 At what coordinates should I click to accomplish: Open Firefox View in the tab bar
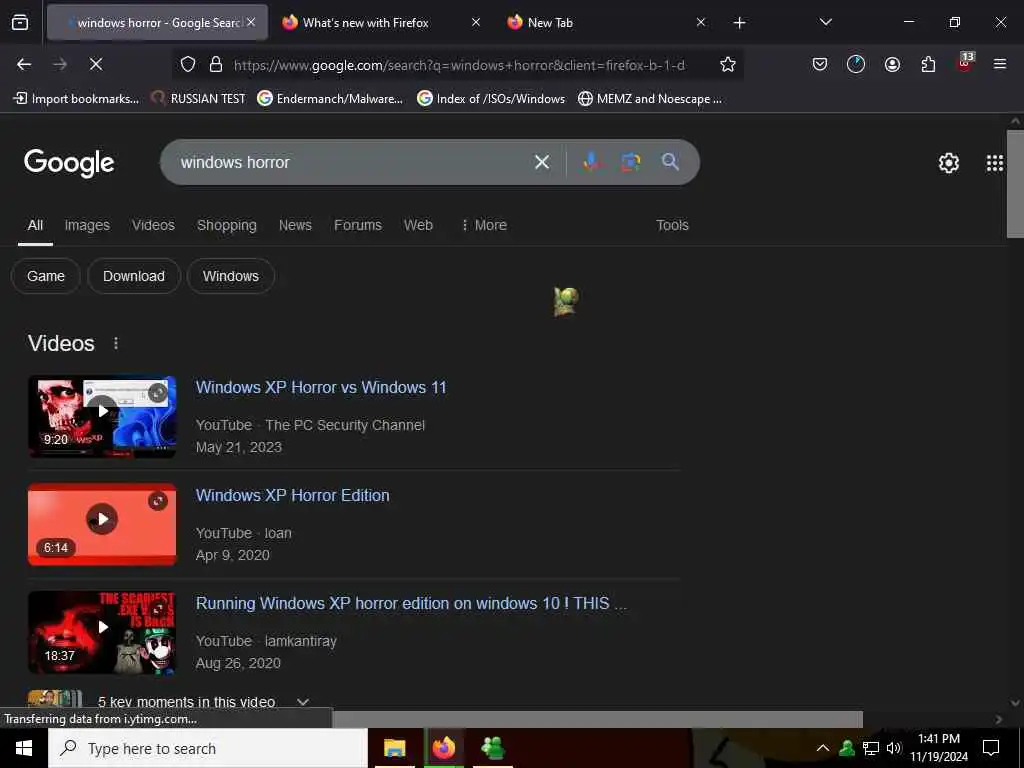(20, 23)
